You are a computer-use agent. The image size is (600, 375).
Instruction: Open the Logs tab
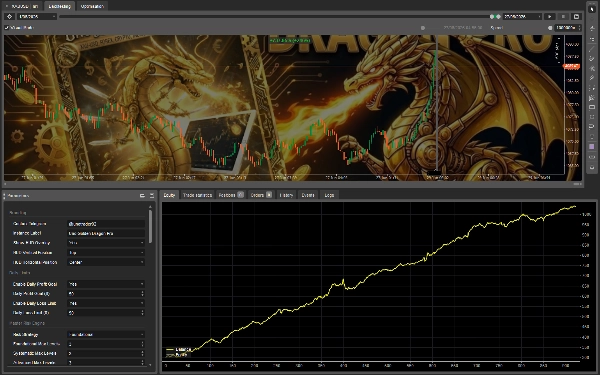(329, 195)
